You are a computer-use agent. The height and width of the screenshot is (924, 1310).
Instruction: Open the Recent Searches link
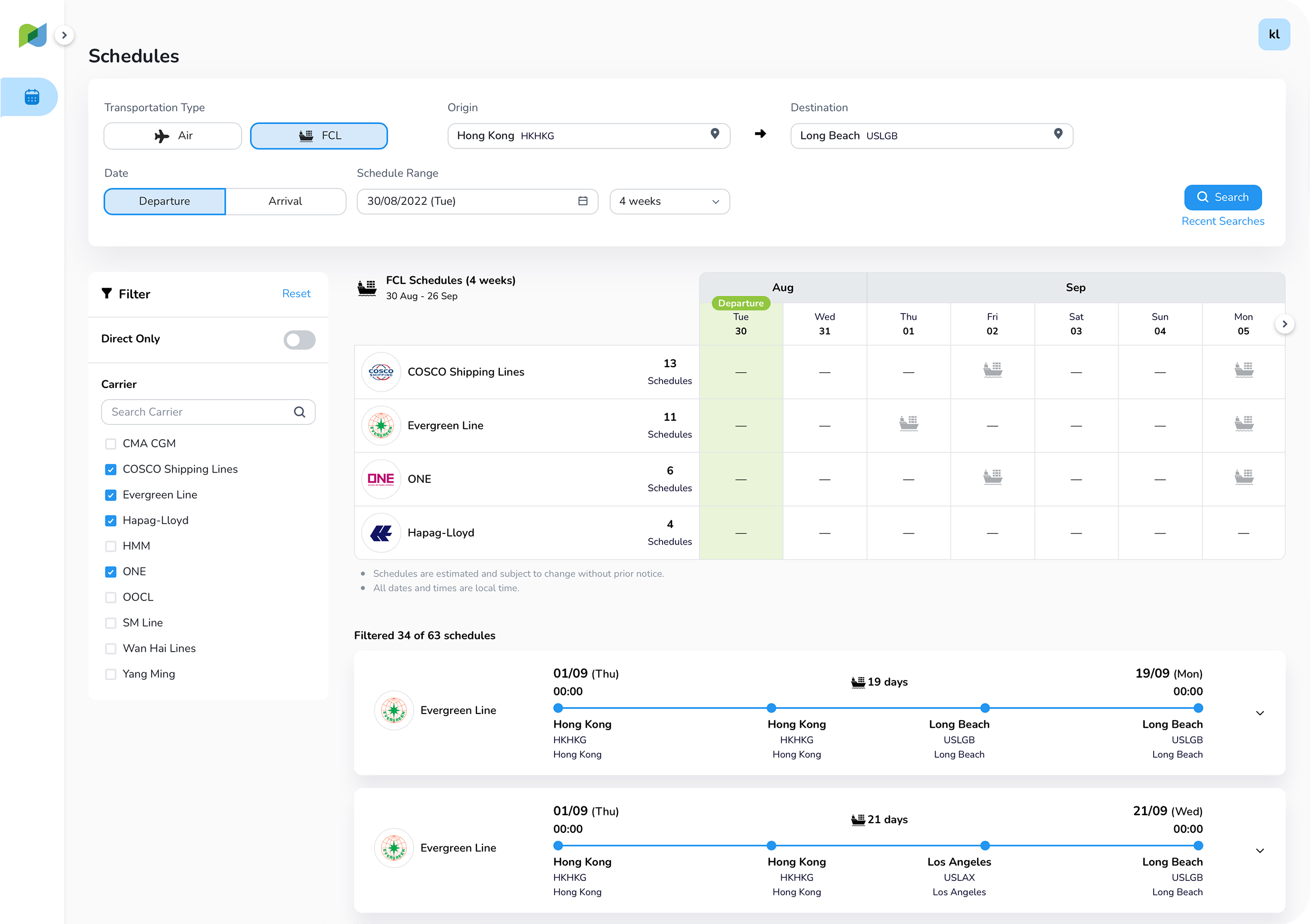1222,221
